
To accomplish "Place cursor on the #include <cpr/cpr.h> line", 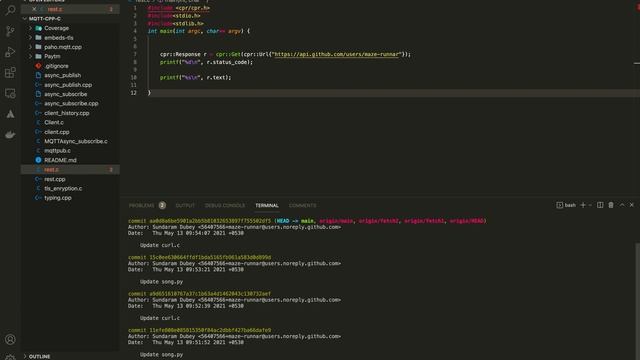I will tap(179, 8).
